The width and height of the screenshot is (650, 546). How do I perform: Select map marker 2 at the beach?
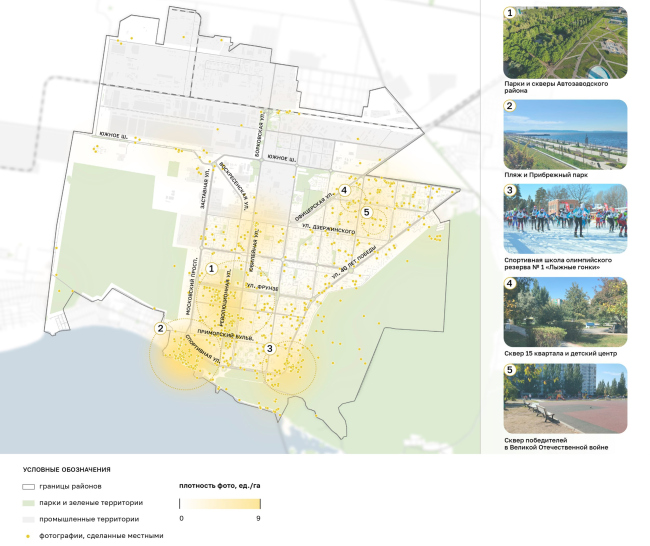coord(159,327)
